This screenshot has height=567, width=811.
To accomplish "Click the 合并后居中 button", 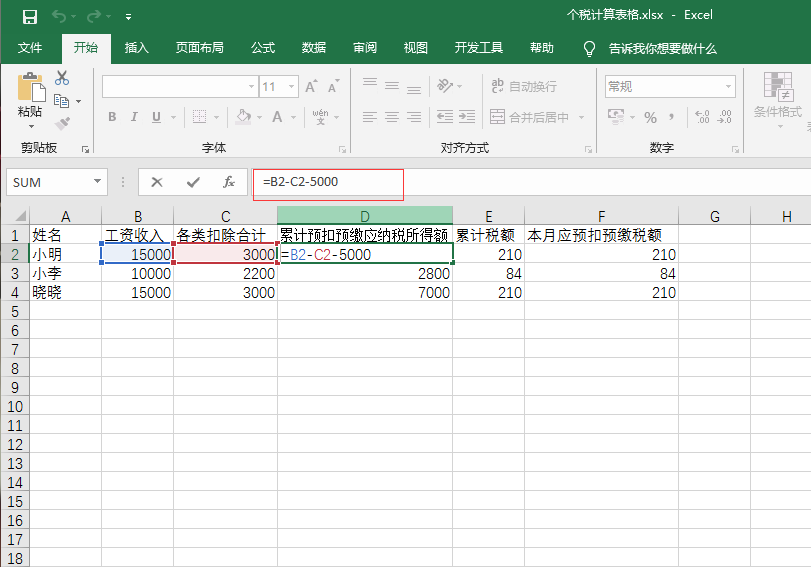I will [x=530, y=117].
